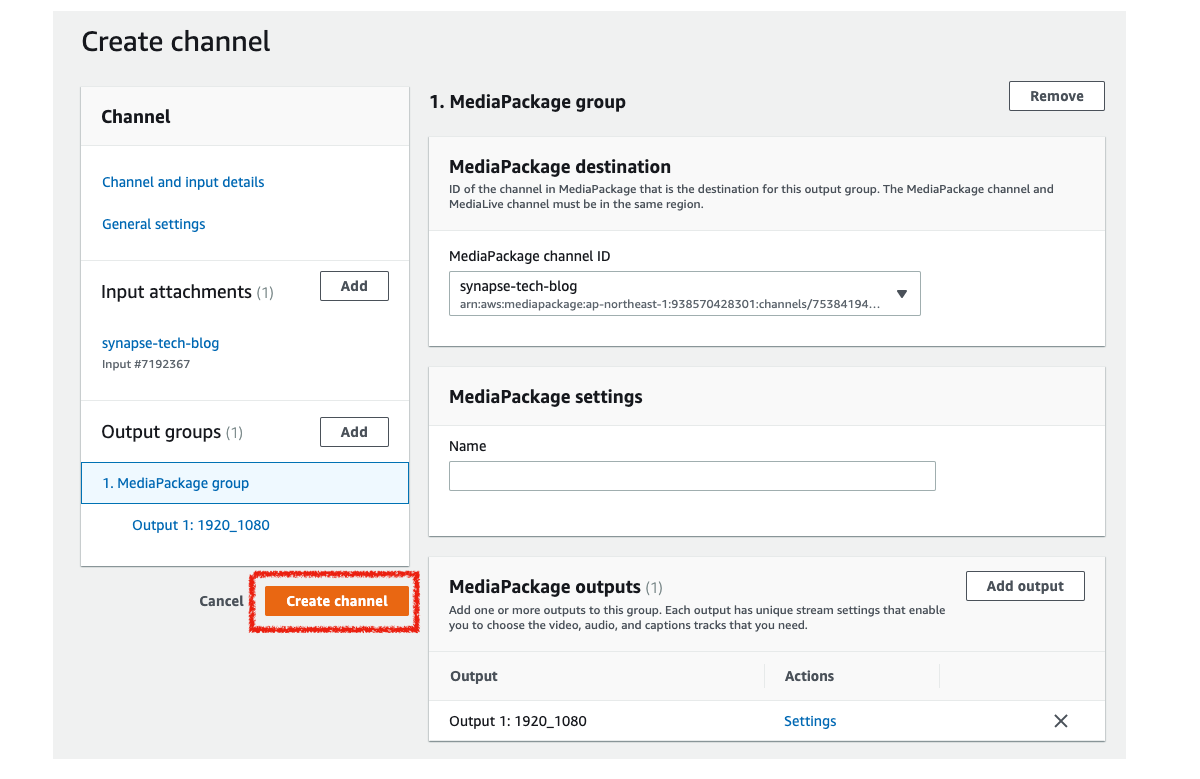Click the Output 1: 1920_1080 table row name
The height and width of the screenshot is (779, 1200).
coord(518,721)
